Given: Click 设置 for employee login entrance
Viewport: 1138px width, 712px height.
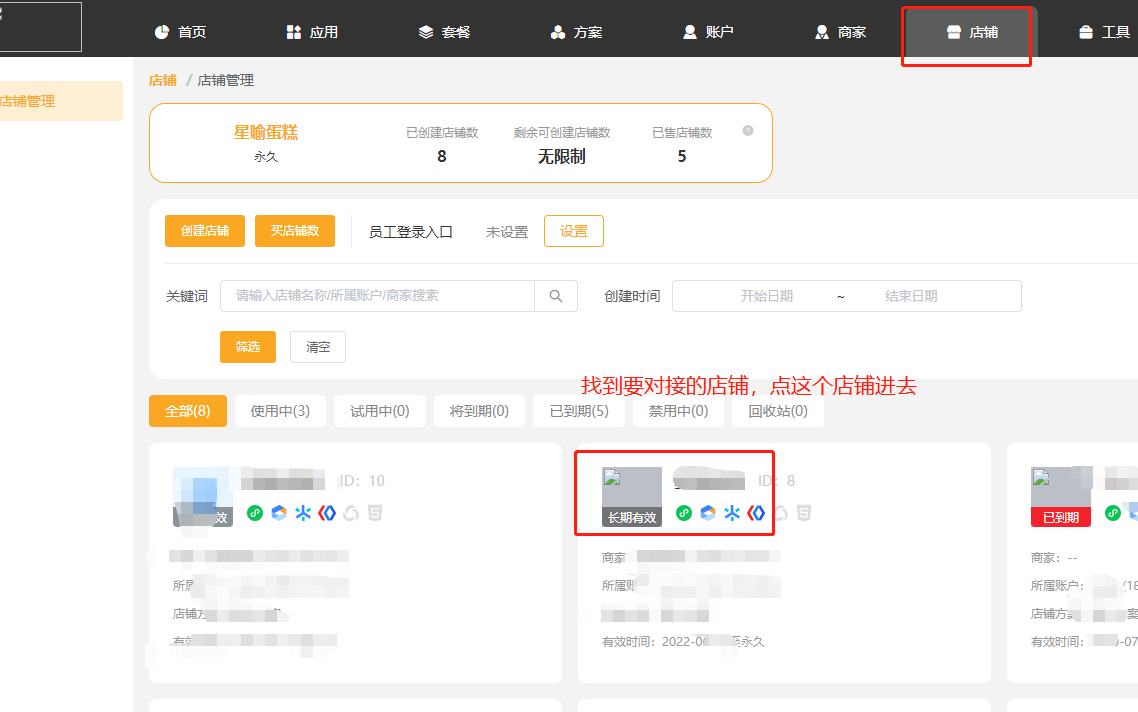Looking at the screenshot, I should click(x=574, y=231).
